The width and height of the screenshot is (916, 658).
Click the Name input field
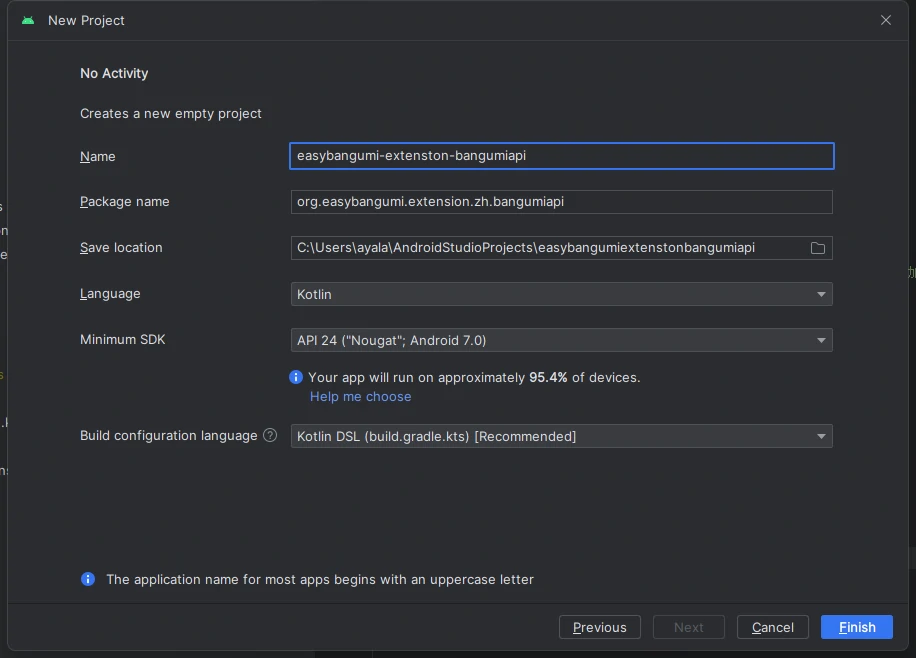[x=561, y=156]
